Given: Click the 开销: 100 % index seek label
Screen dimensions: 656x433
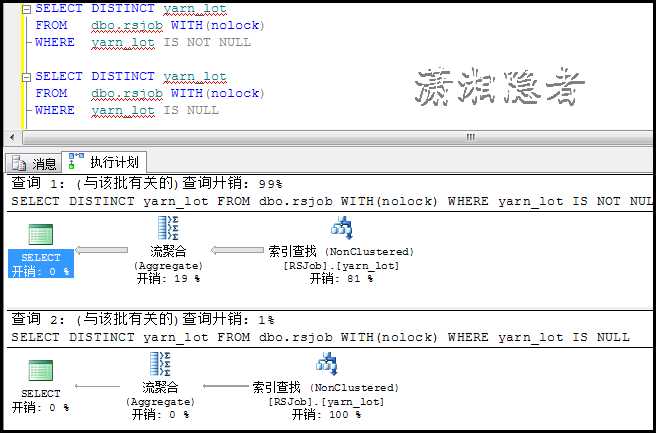Looking at the screenshot, I should pyautogui.click(x=326, y=415).
